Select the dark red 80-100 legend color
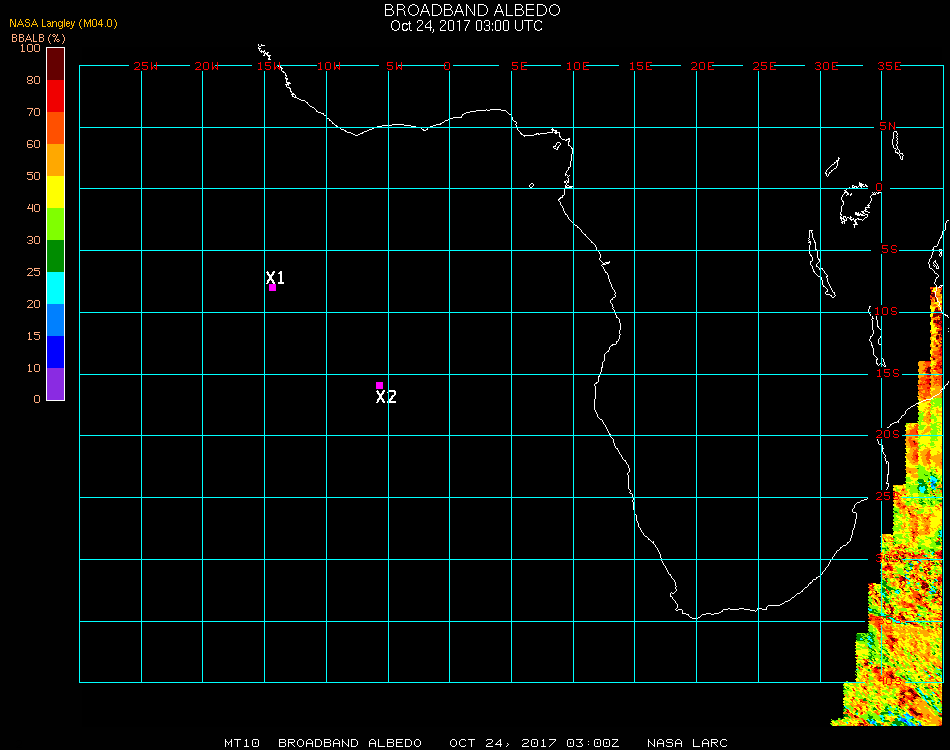This screenshot has width=950, height=750. pos(56,64)
